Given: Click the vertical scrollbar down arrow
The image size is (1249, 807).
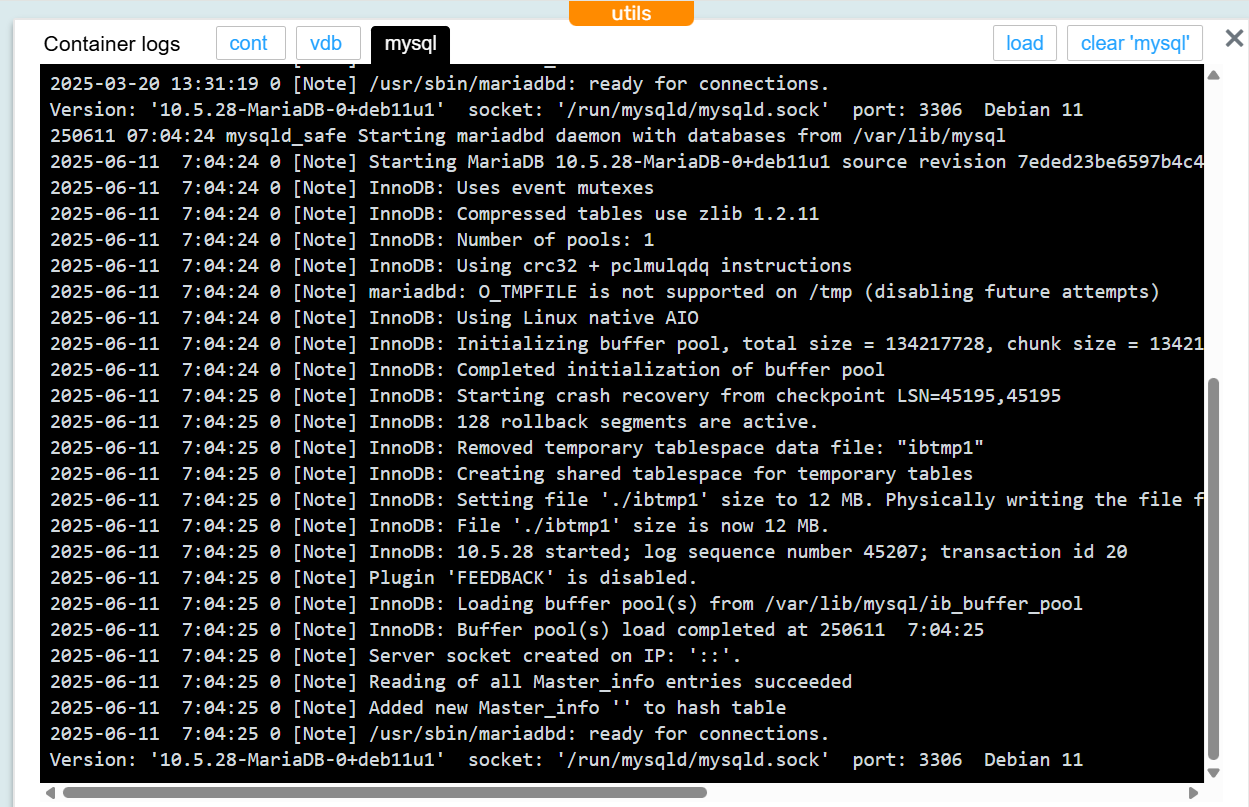Looking at the screenshot, I should 1214,773.
